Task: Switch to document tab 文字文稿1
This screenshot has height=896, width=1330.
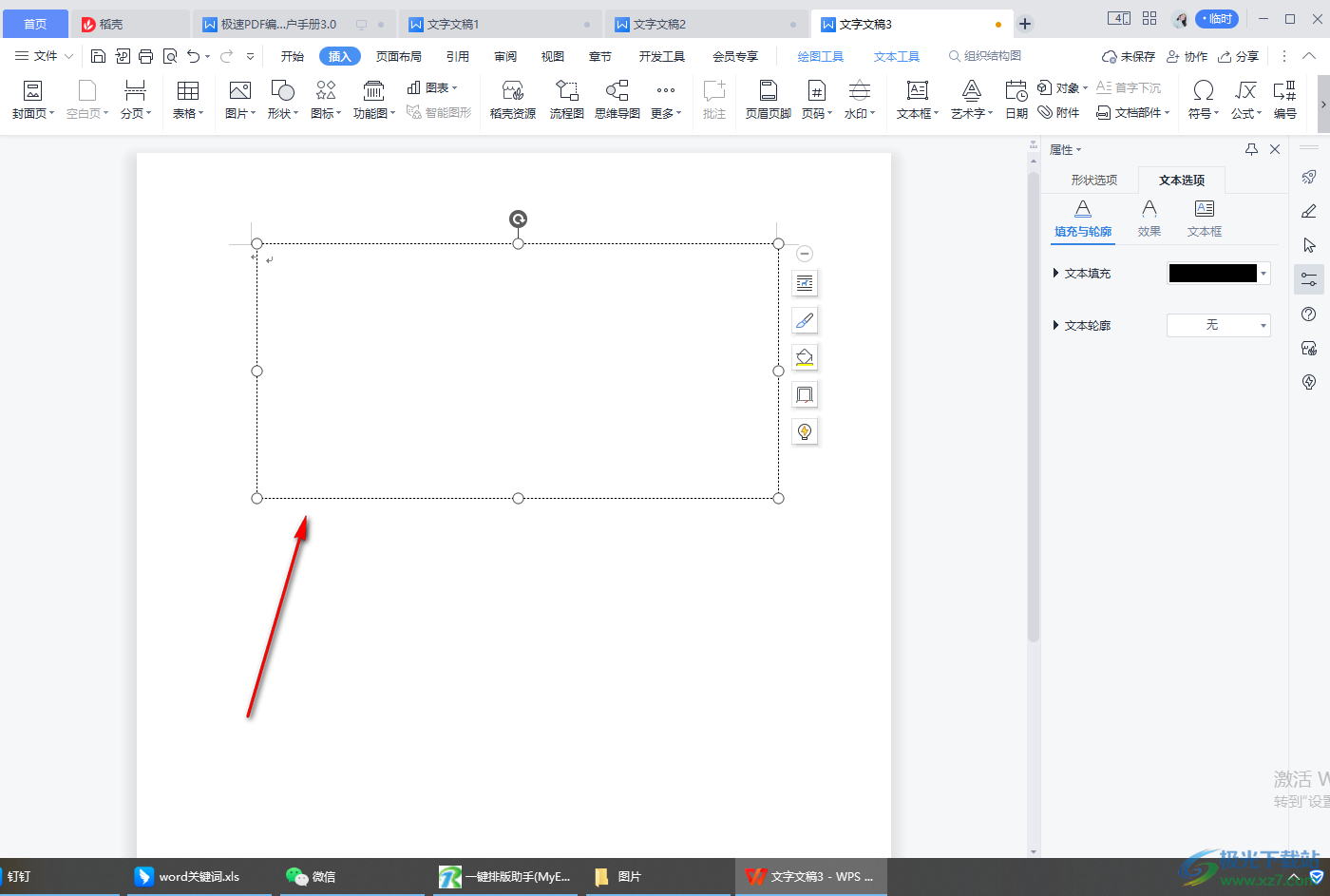Action: [x=501, y=24]
